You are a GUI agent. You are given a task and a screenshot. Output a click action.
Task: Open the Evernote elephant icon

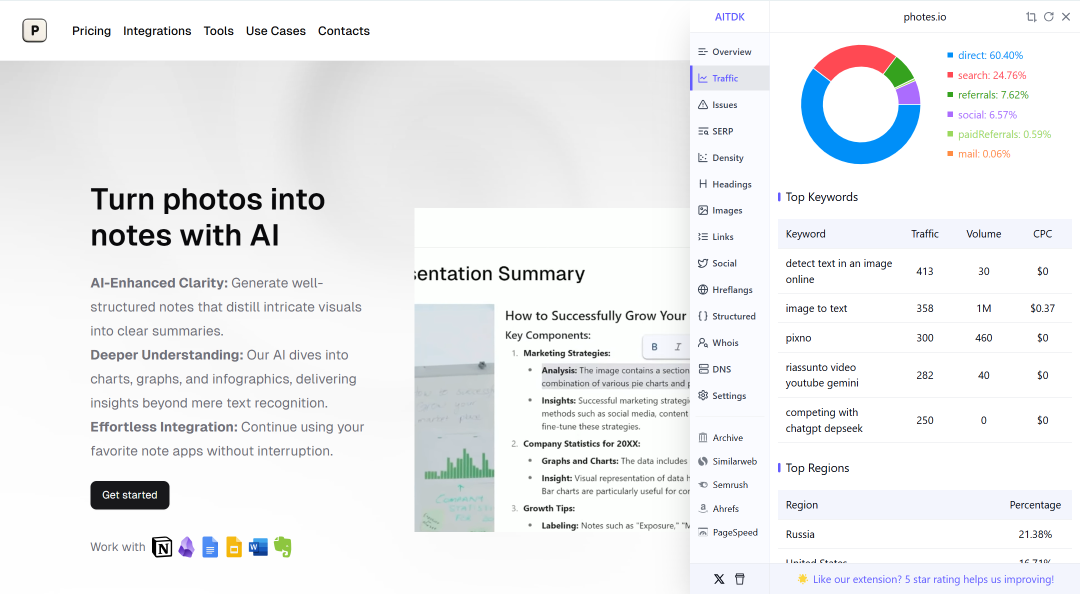pyautogui.click(x=282, y=547)
